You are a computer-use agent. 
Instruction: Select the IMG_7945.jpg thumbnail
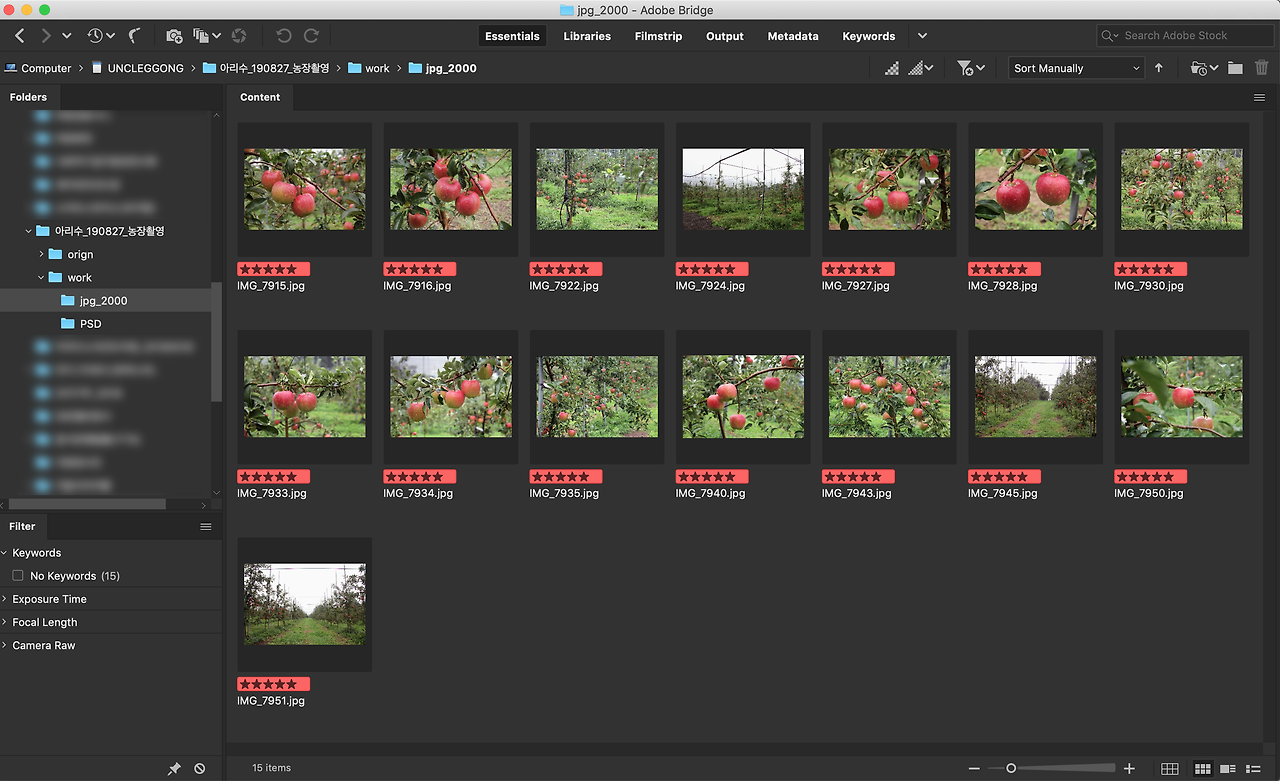point(1035,397)
